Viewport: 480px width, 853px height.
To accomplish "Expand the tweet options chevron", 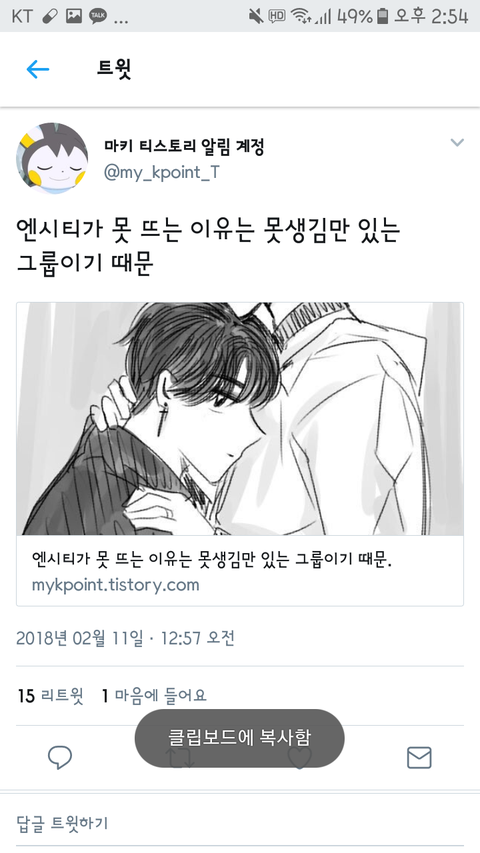I will [457, 143].
